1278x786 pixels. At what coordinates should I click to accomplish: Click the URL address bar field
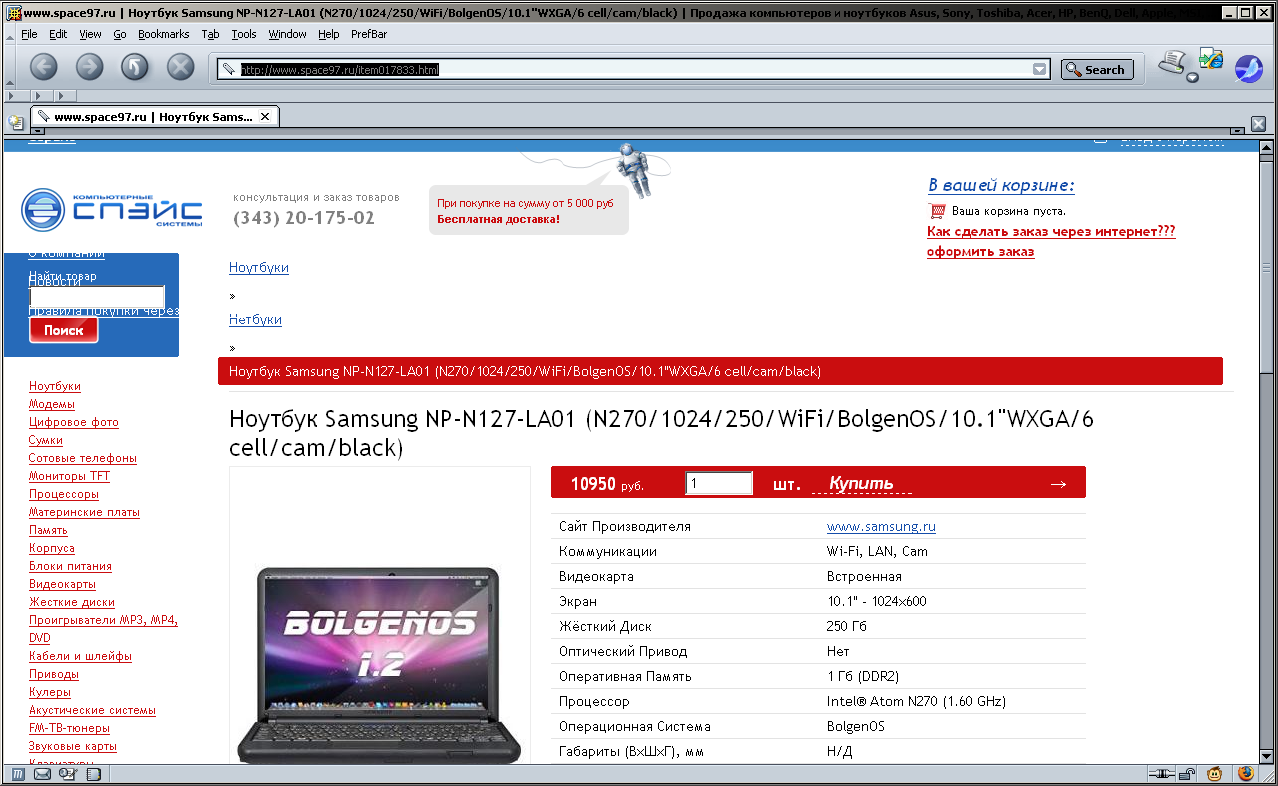click(635, 69)
